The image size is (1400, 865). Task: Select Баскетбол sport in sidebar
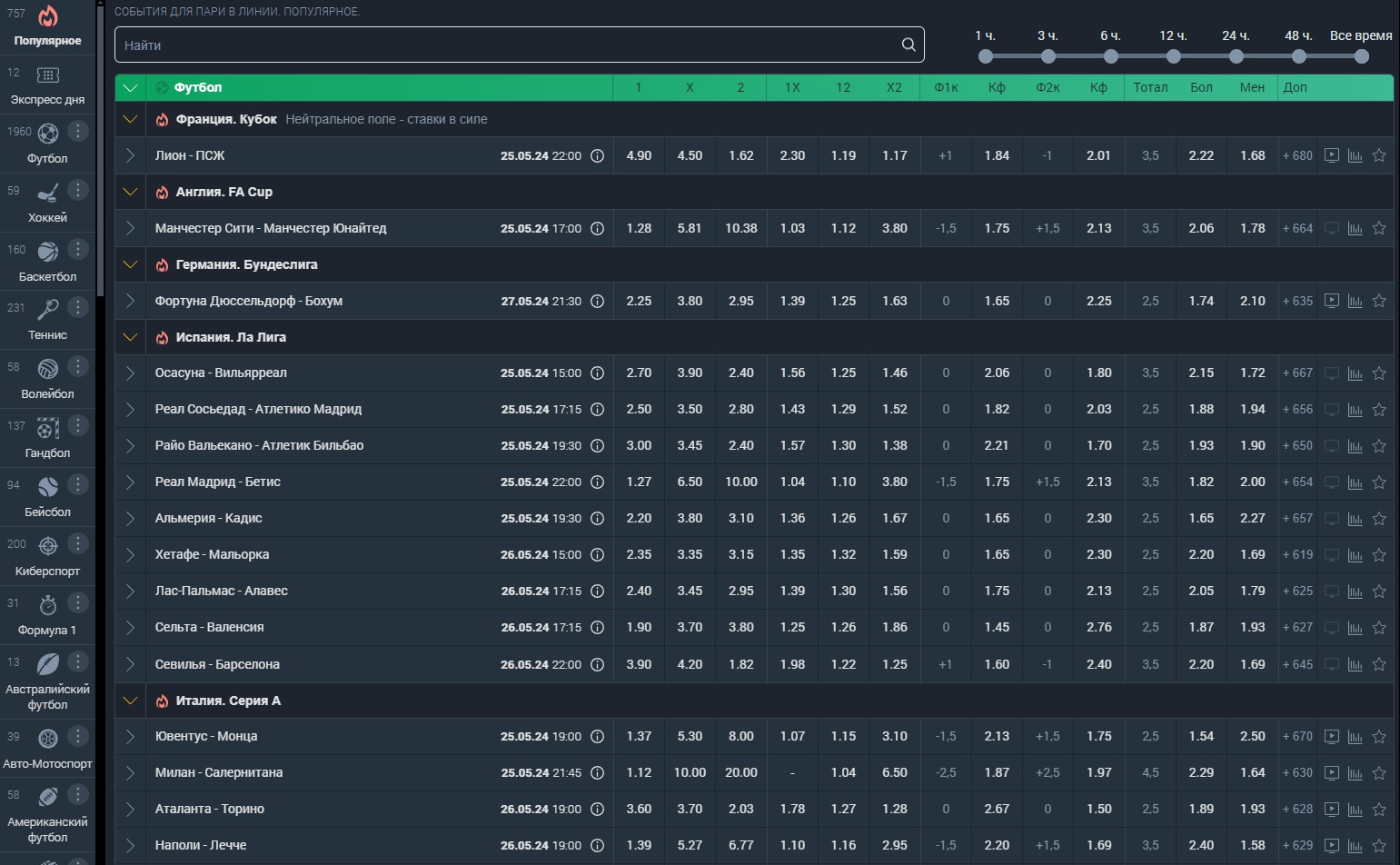(x=47, y=262)
